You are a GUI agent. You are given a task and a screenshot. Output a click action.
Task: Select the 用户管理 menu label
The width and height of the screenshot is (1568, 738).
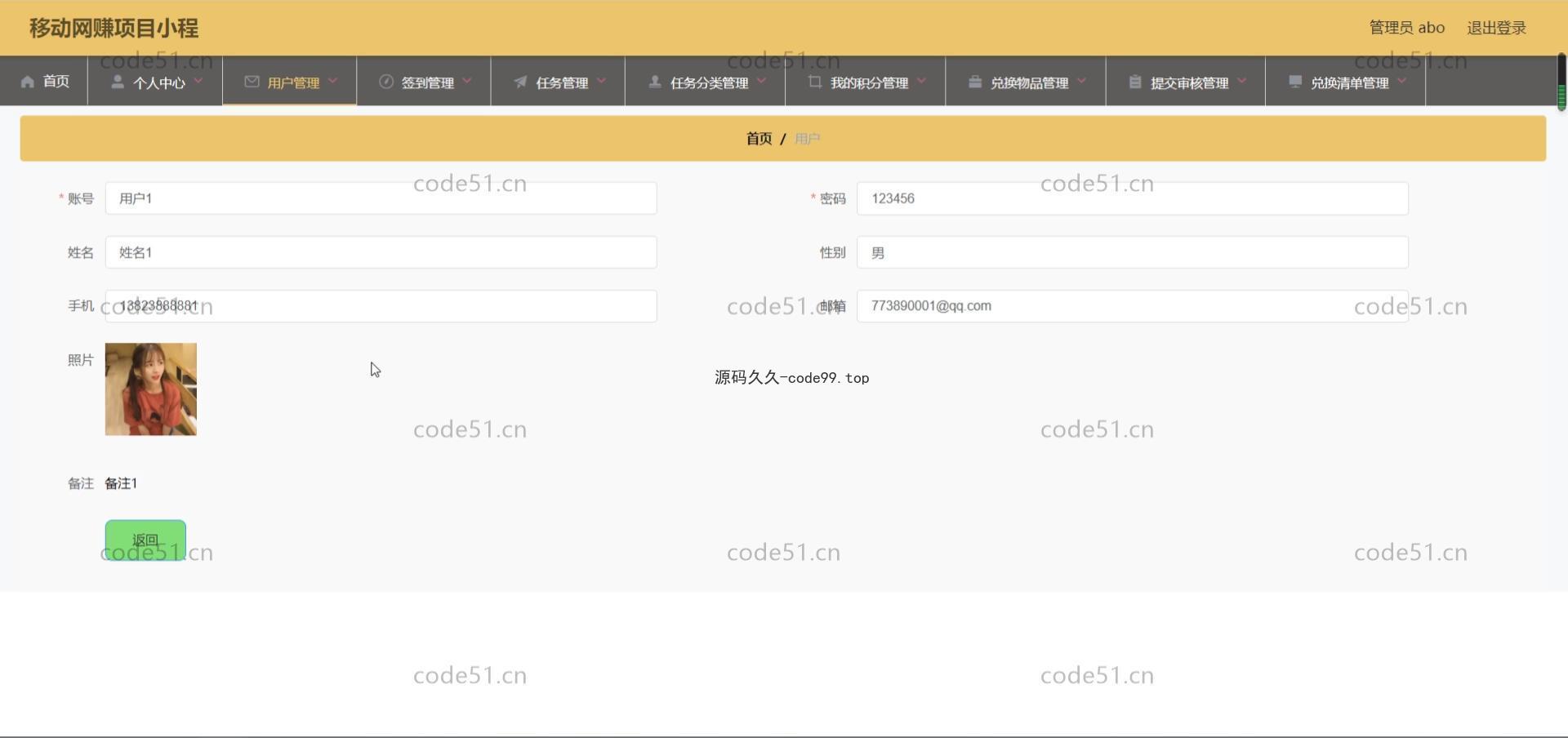293,83
